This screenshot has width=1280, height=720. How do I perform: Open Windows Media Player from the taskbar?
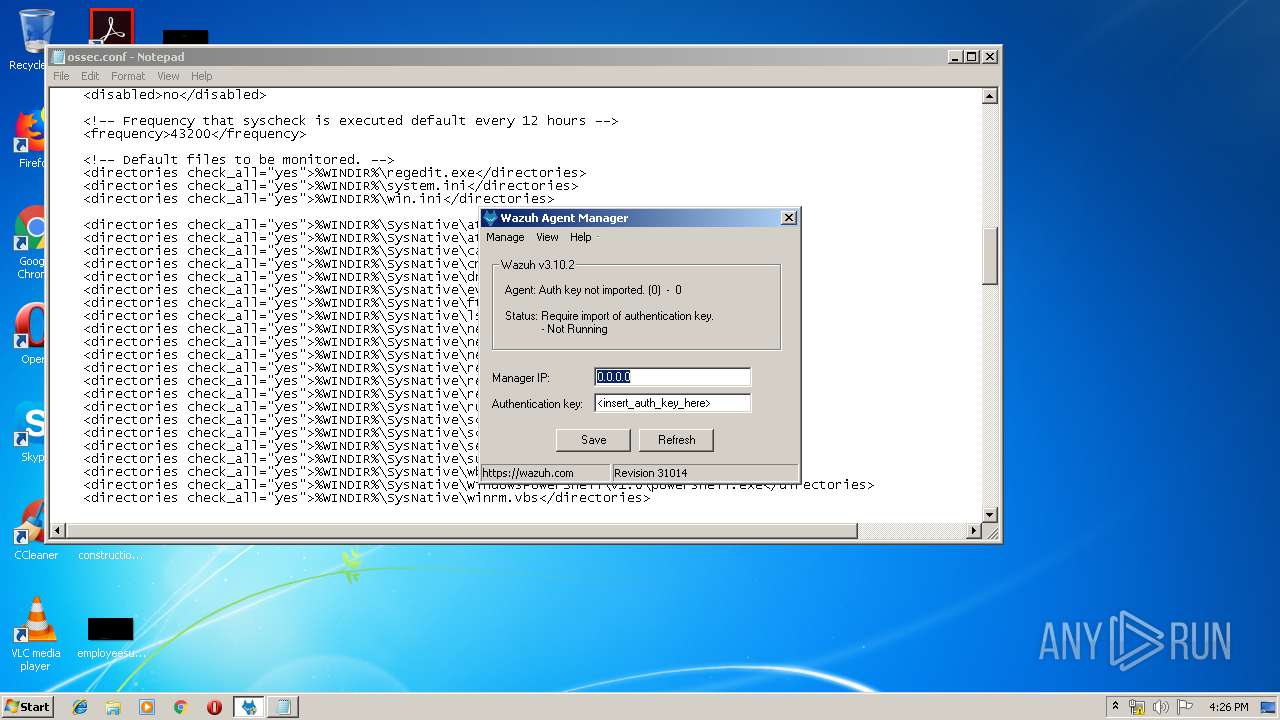point(147,707)
